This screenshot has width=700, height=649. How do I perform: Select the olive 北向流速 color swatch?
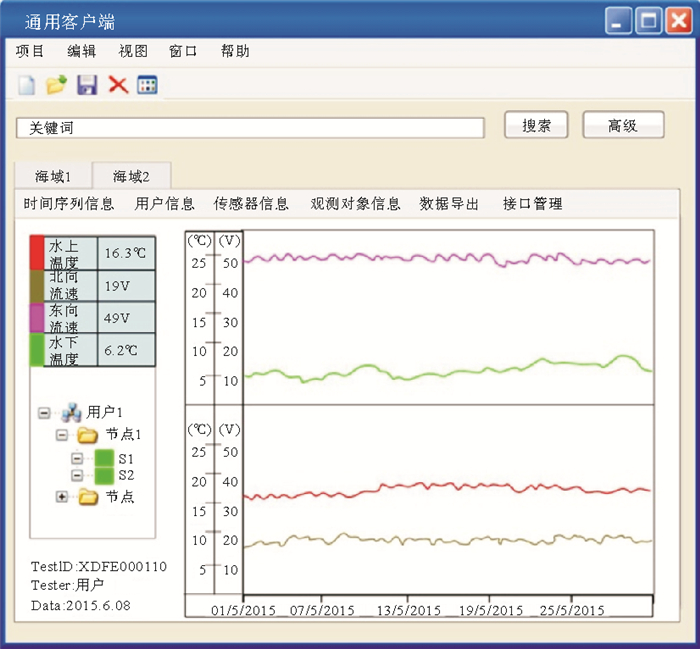tap(37, 286)
